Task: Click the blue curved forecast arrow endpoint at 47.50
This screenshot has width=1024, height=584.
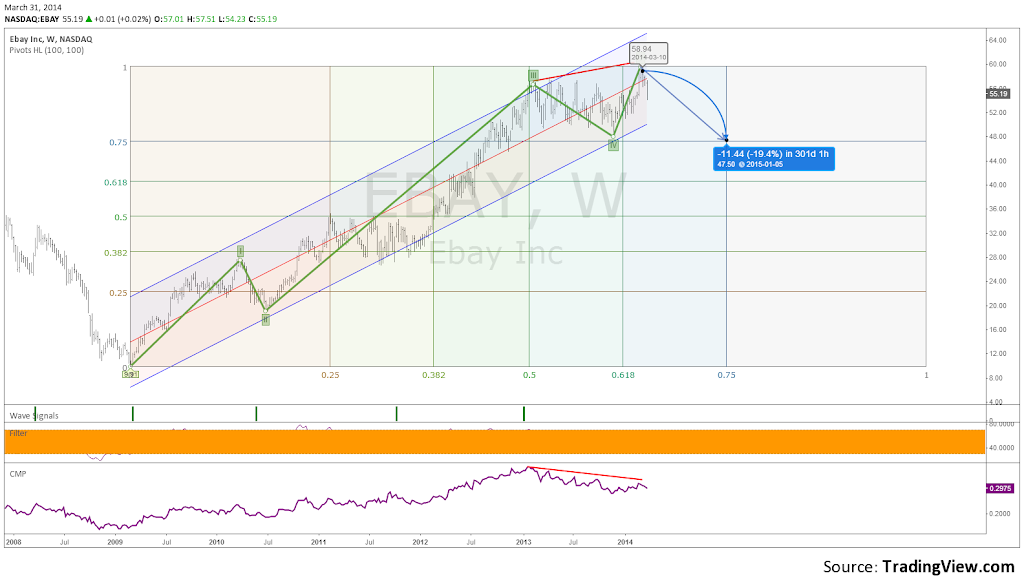Action: coord(726,140)
